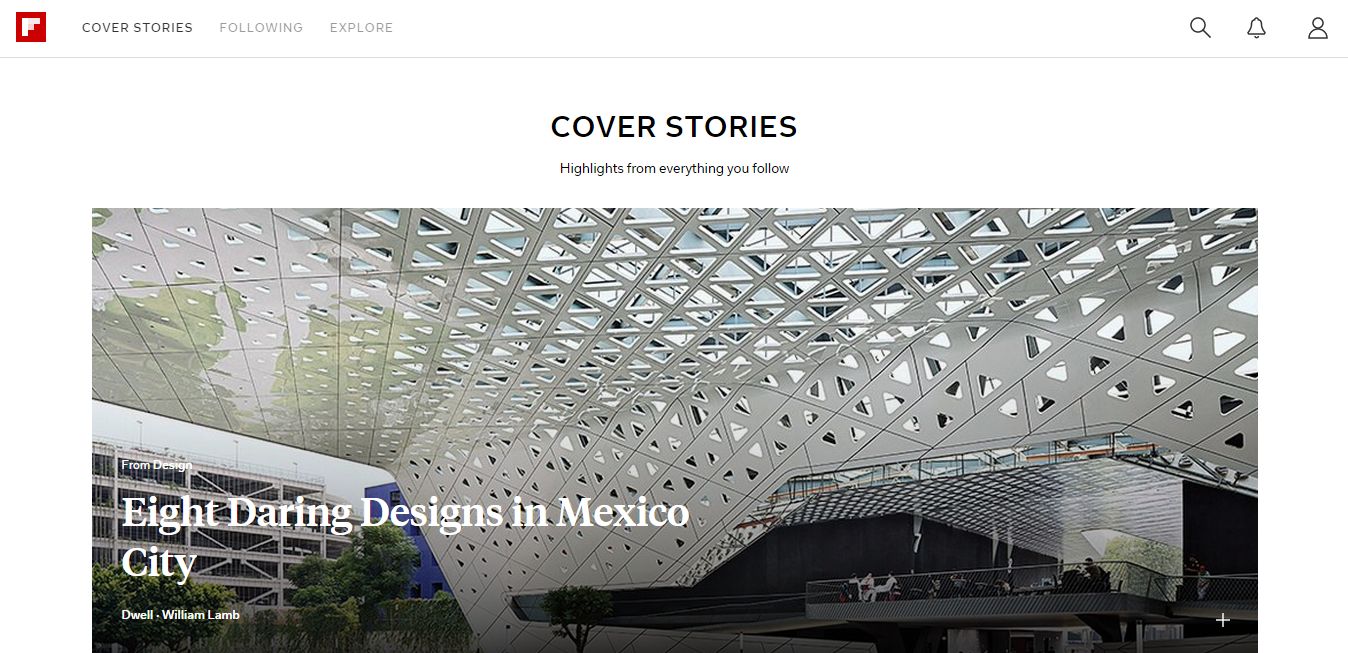
Task: Switch to the Following tab
Action: click(x=261, y=28)
